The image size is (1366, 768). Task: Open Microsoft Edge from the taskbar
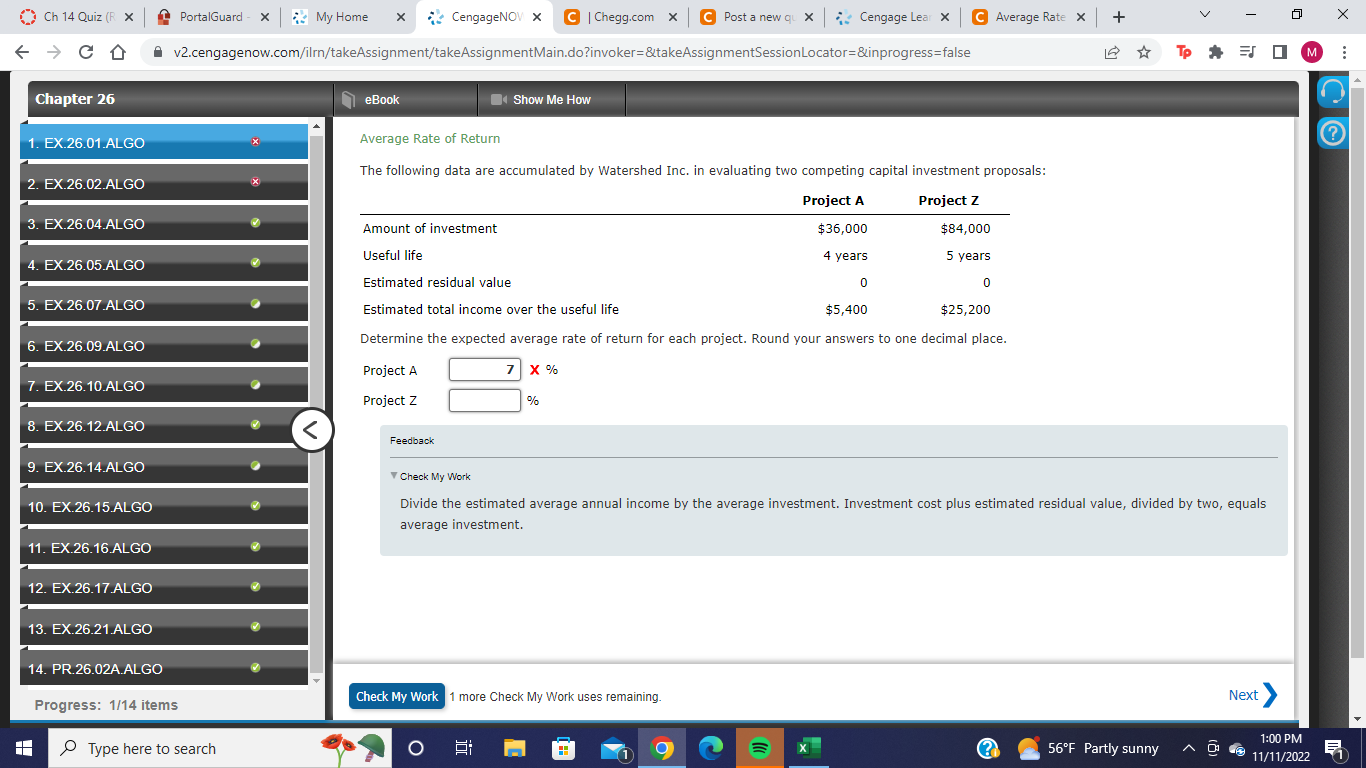coord(711,748)
